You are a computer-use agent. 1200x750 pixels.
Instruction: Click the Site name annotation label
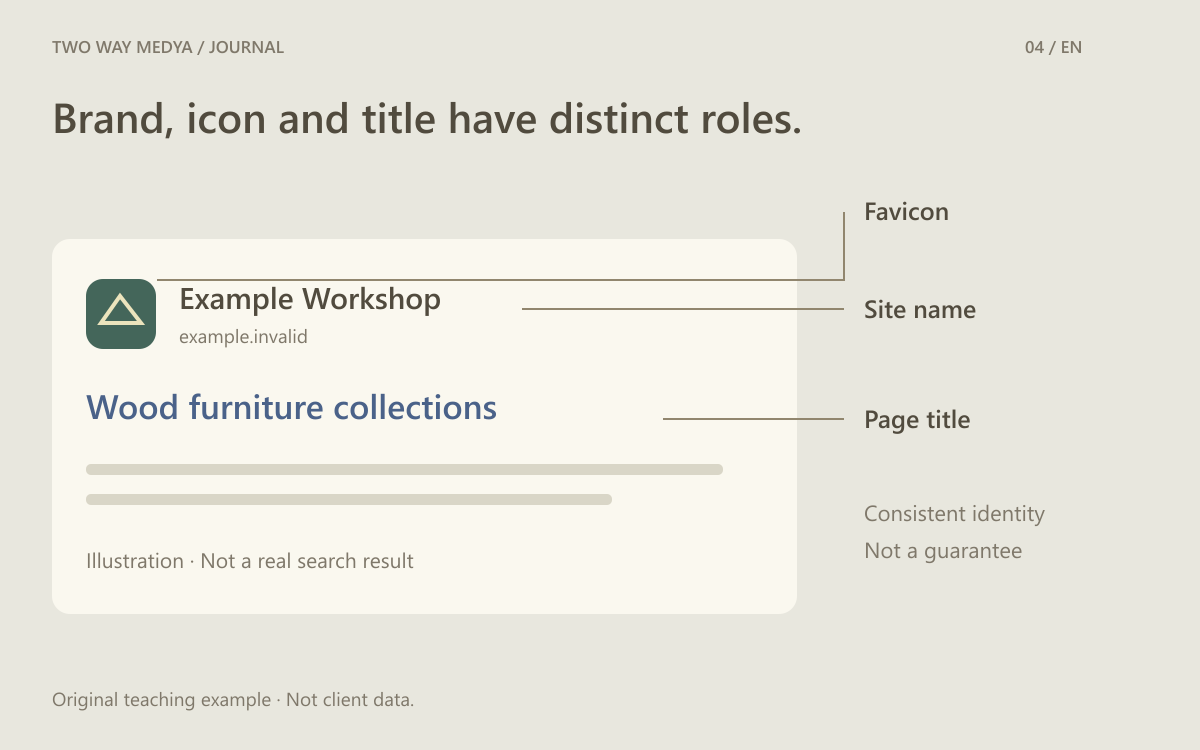point(920,310)
